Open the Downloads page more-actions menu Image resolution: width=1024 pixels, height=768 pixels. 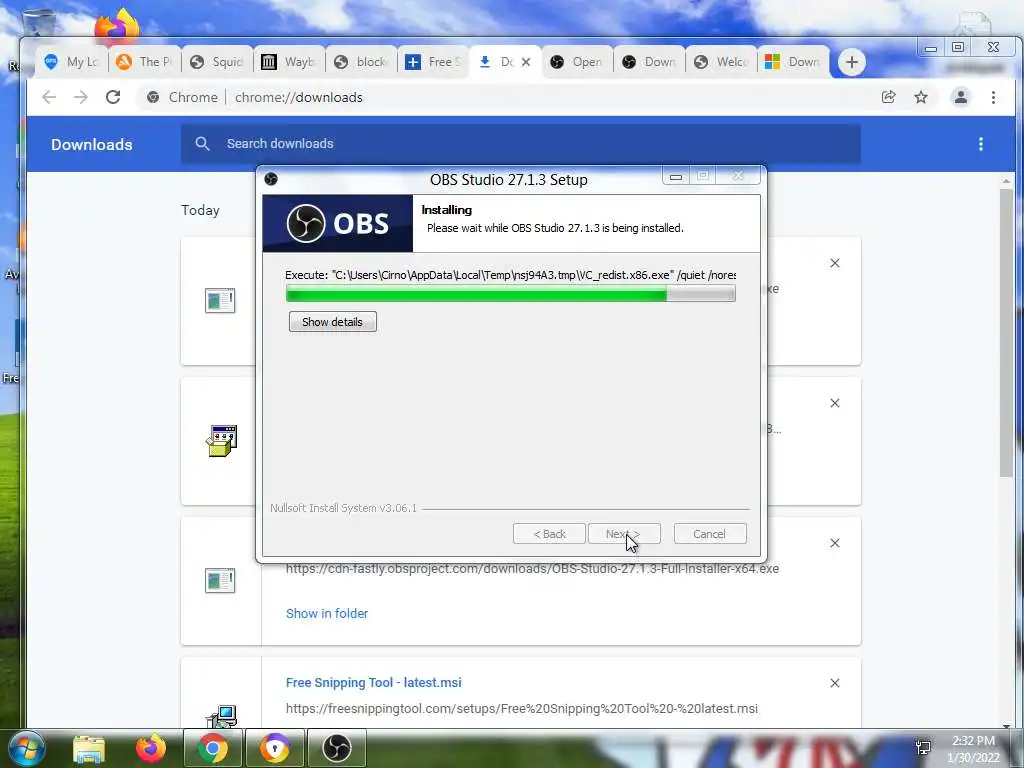click(x=980, y=144)
